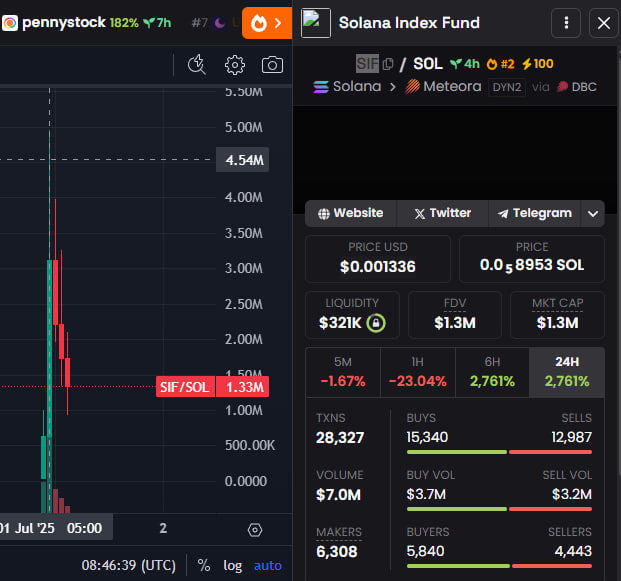This screenshot has height=581, width=621.
Task: Click the #2 trending flame badge
Action: coord(501,64)
